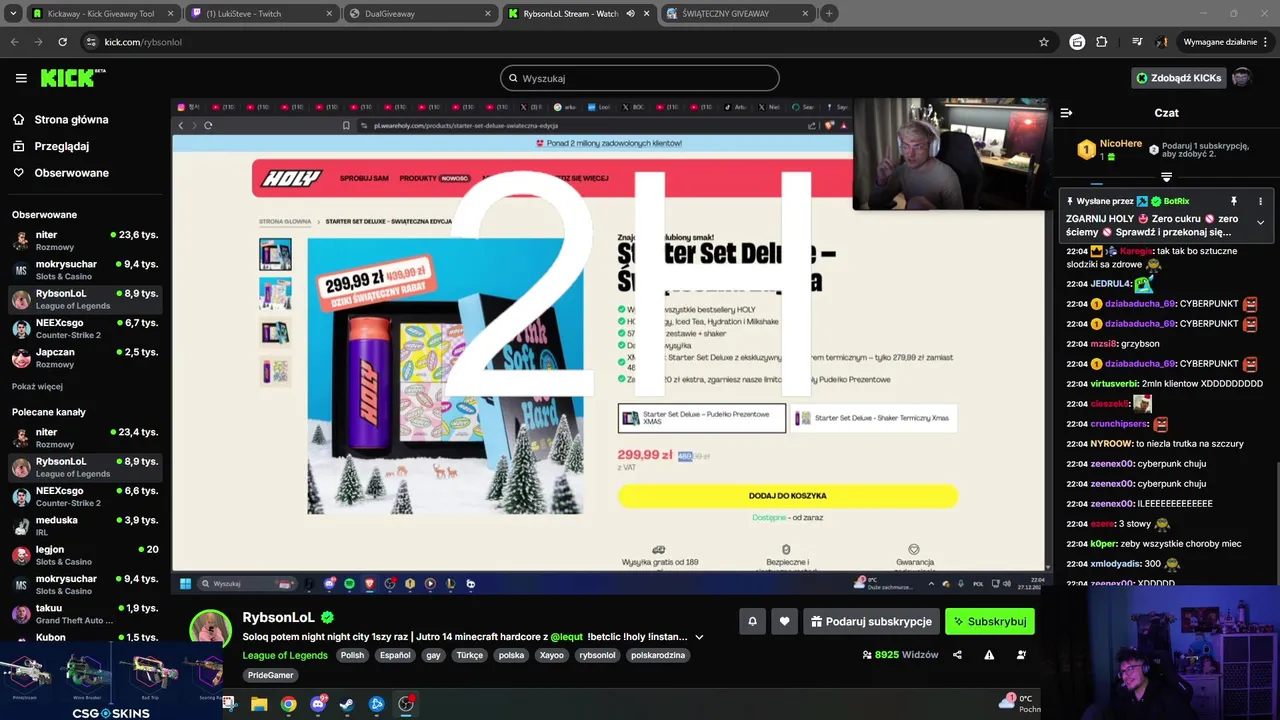Open legjon recommended channel
This screenshot has width=1280, height=720.
pos(85,555)
